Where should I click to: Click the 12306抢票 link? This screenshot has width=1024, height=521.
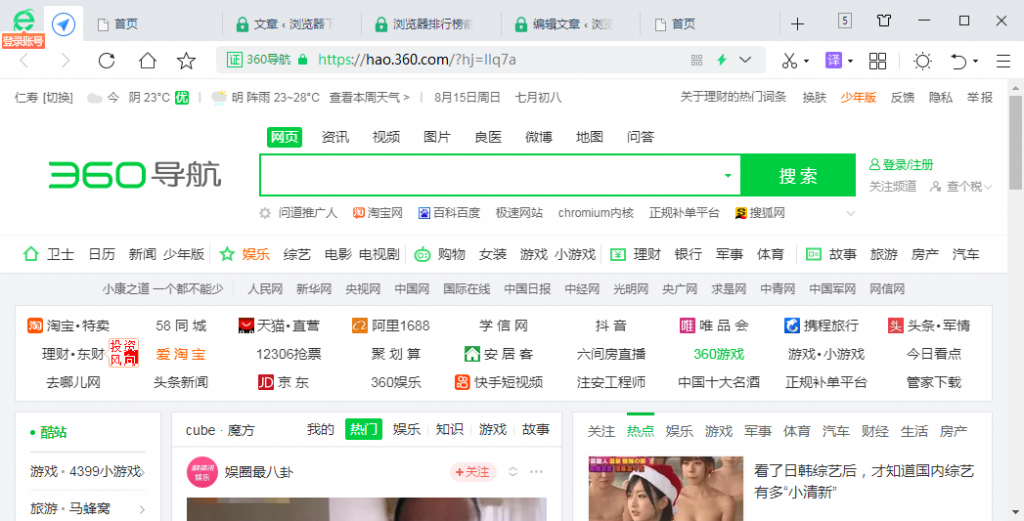(x=289, y=355)
